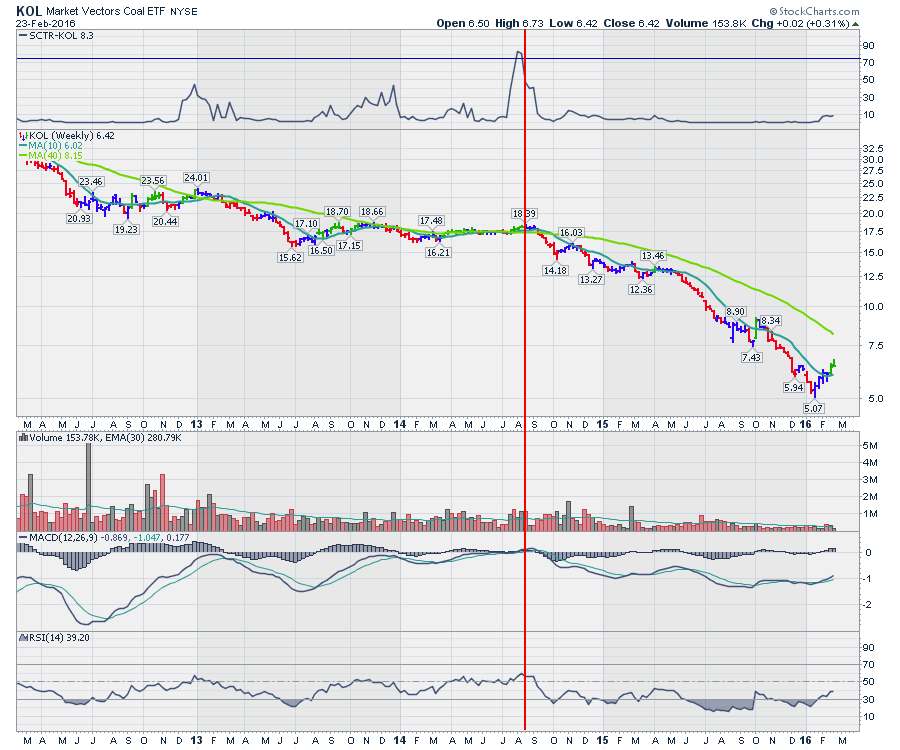
Task: Click the 13 year label on price axis
Action: (x=196, y=424)
